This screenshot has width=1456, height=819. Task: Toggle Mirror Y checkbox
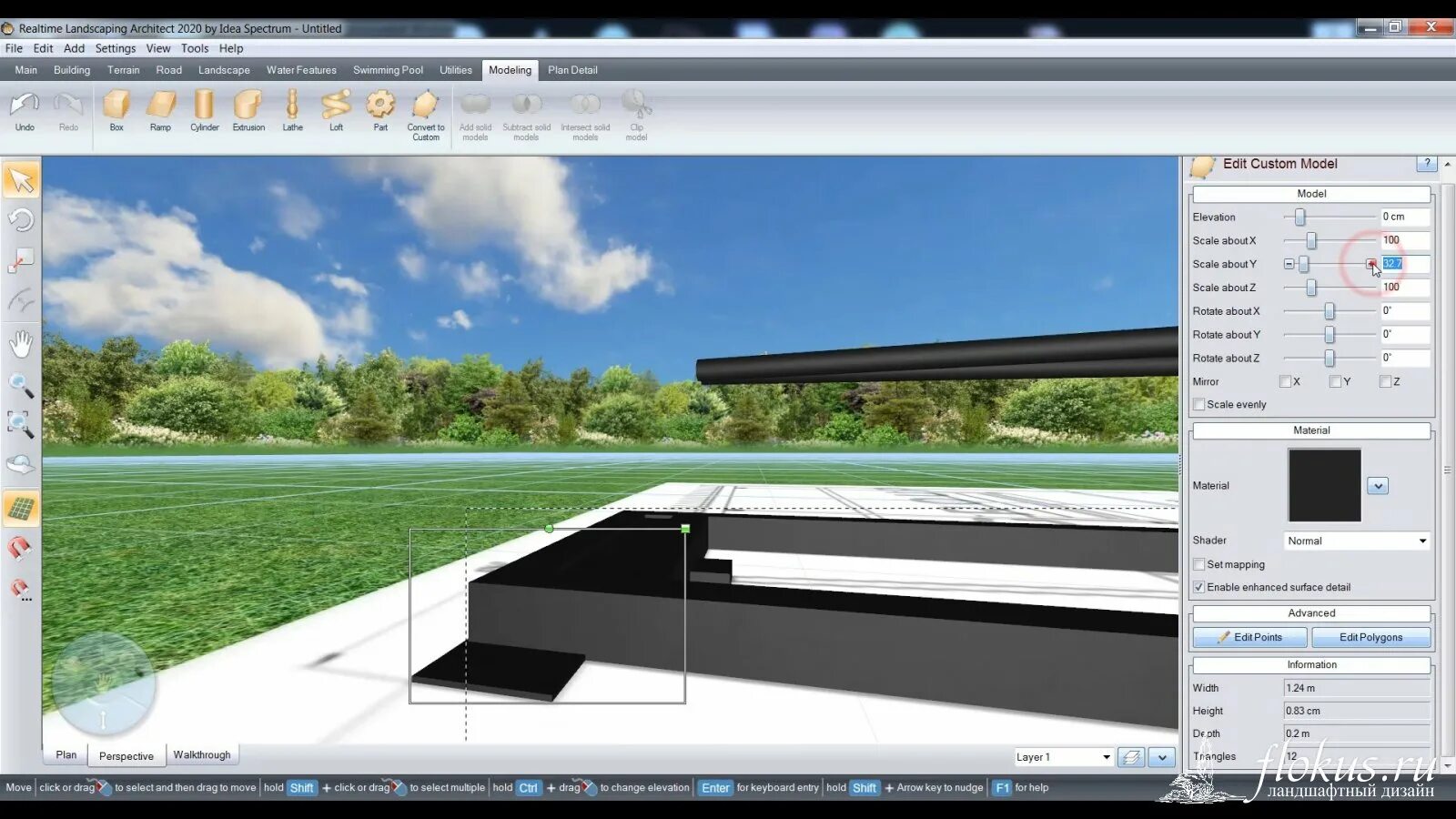coord(1335,381)
